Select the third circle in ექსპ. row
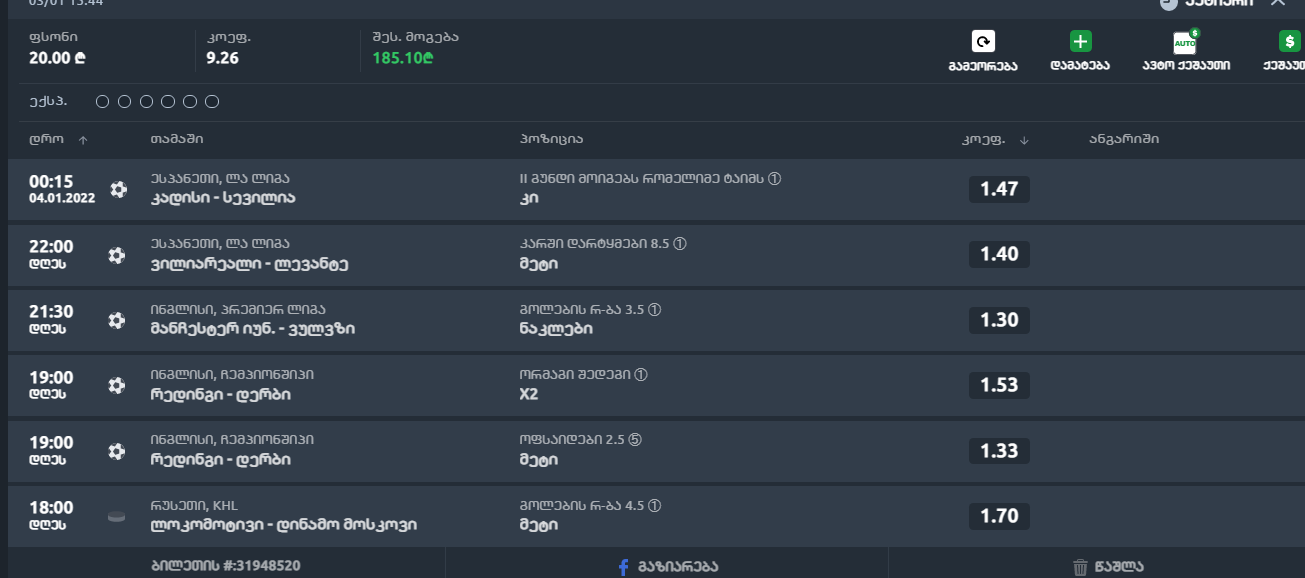The image size is (1305, 578). coord(146,101)
